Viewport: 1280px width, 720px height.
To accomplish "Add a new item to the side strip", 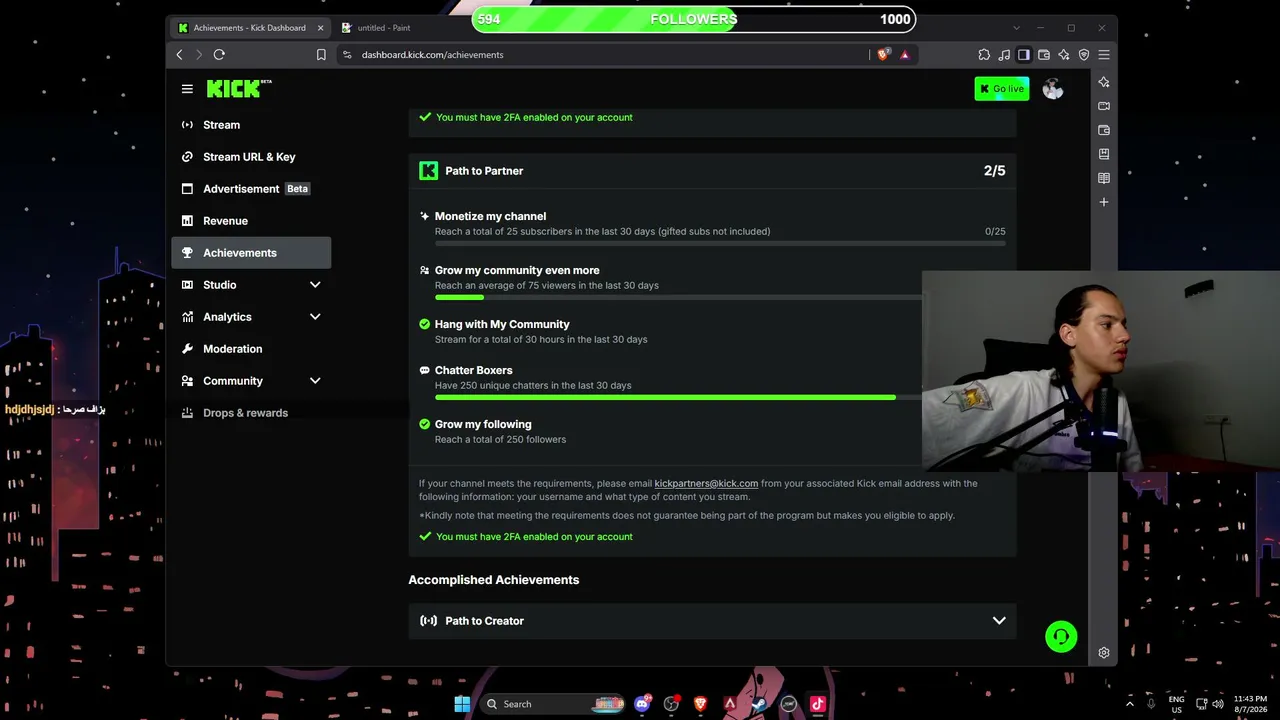I will click(1104, 202).
